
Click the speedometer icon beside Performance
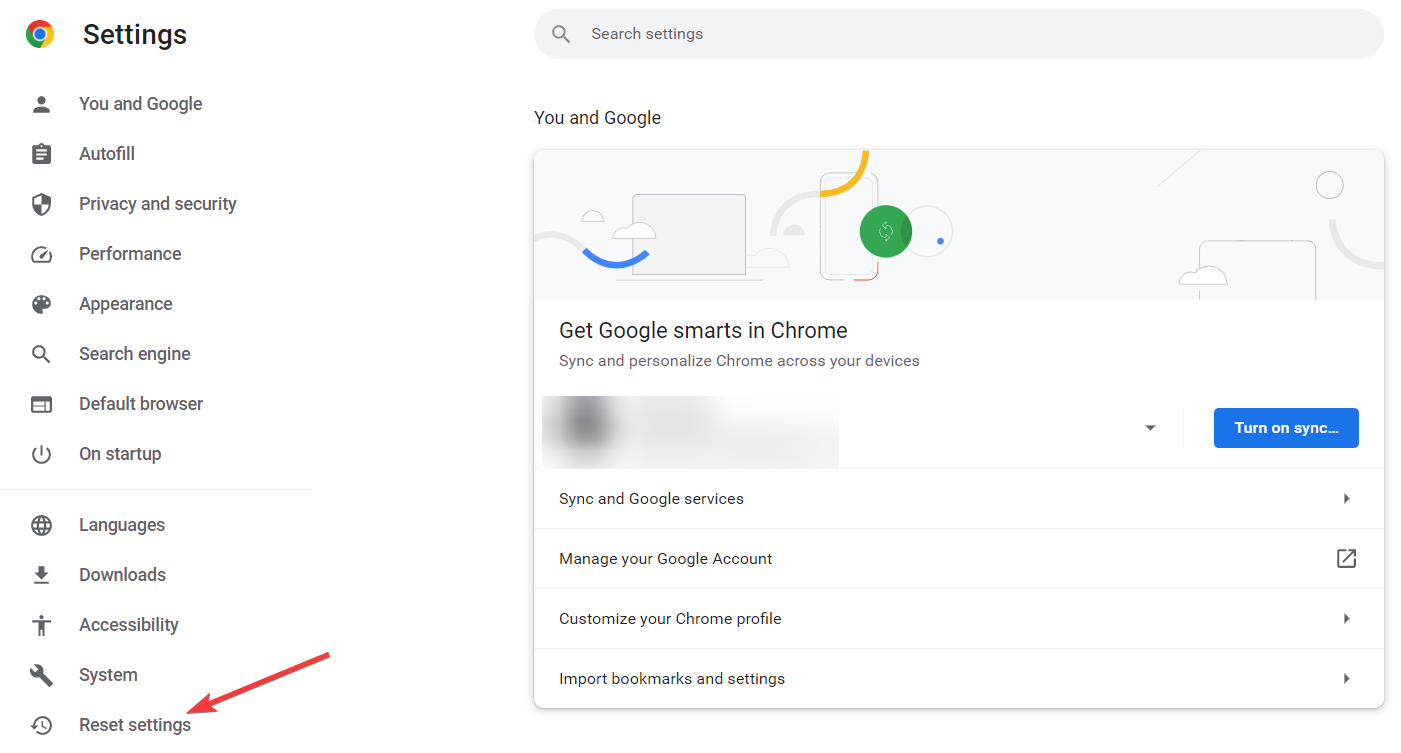coord(41,254)
